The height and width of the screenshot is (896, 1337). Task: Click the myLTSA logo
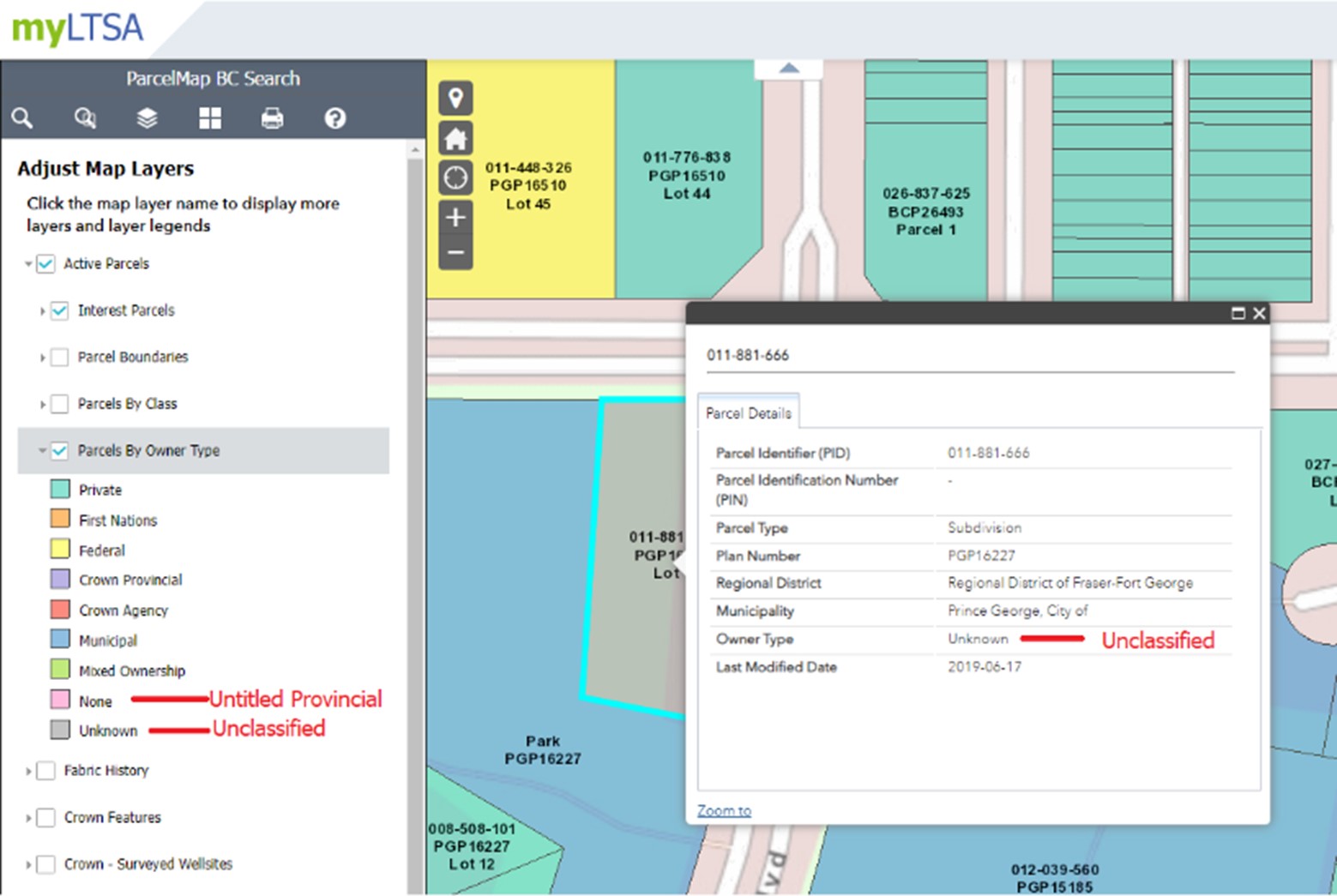[78, 28]
